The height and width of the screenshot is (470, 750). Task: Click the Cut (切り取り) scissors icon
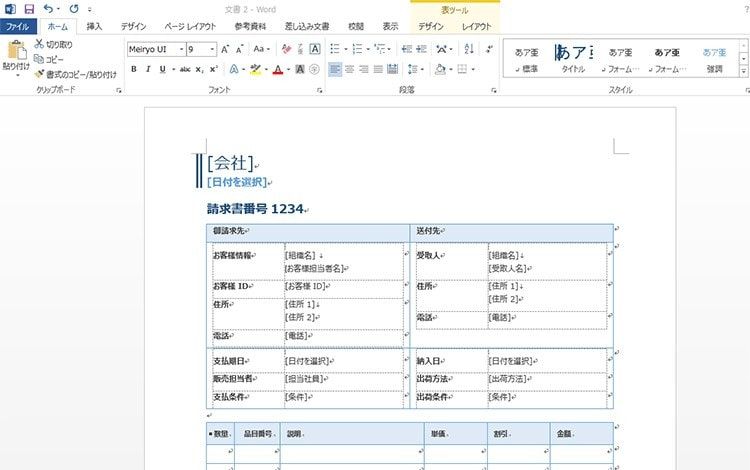pyautogui.click(x=39, y=45)
